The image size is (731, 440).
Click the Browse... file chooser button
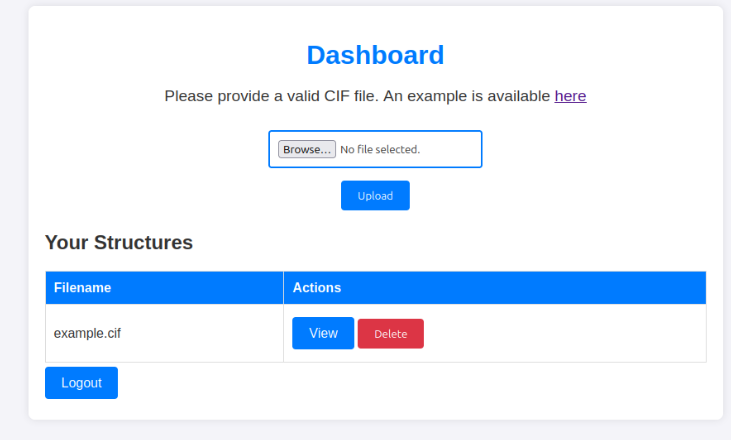306,149
